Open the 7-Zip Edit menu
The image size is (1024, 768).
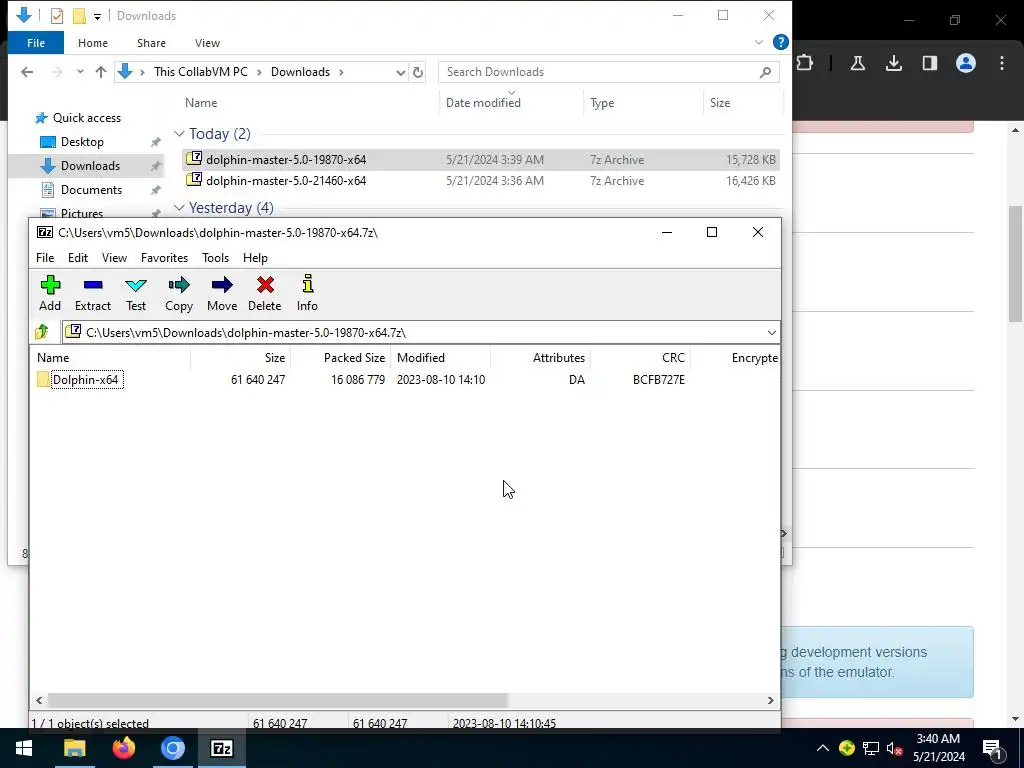[x=78, y=258]
